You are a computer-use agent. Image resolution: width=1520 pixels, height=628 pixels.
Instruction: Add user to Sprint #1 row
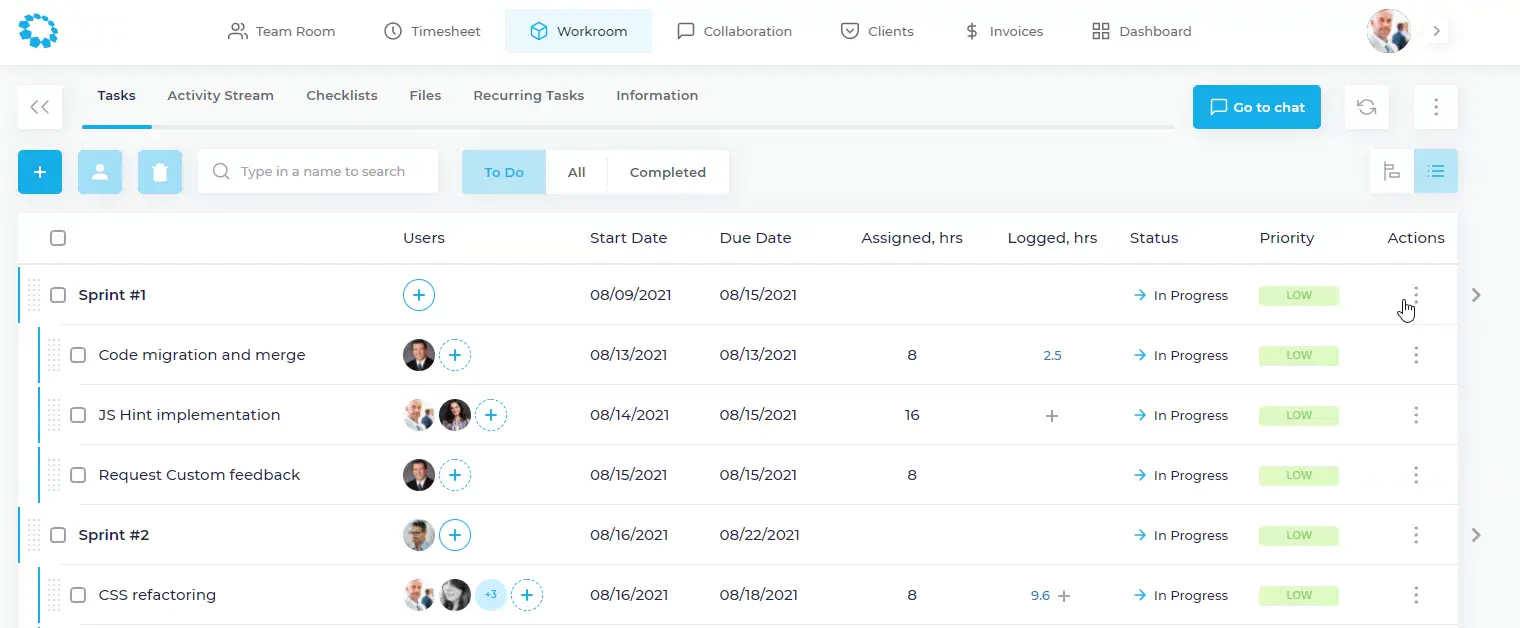(419, 295)
